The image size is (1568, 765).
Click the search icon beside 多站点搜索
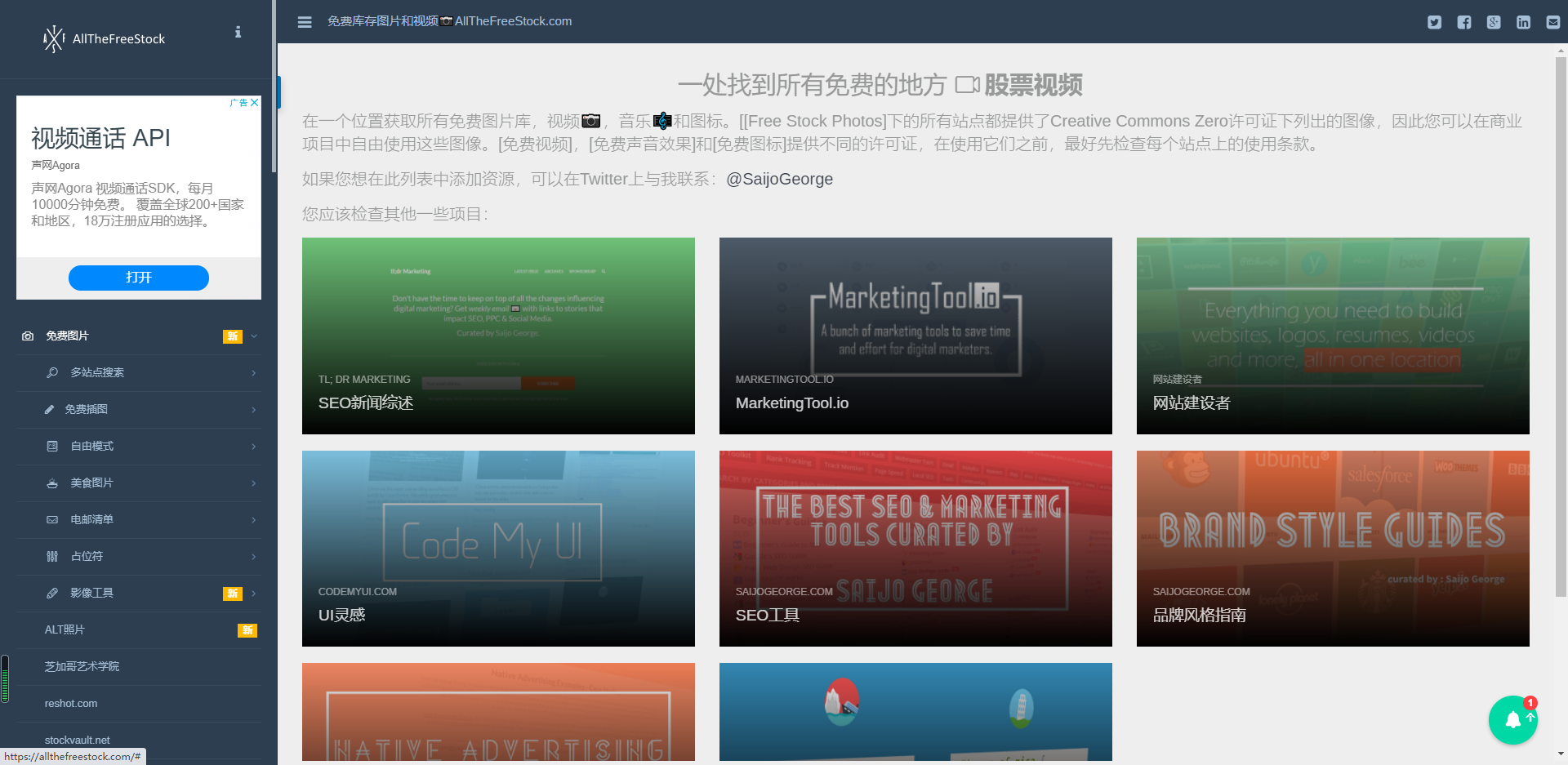[x=52, y=372]
